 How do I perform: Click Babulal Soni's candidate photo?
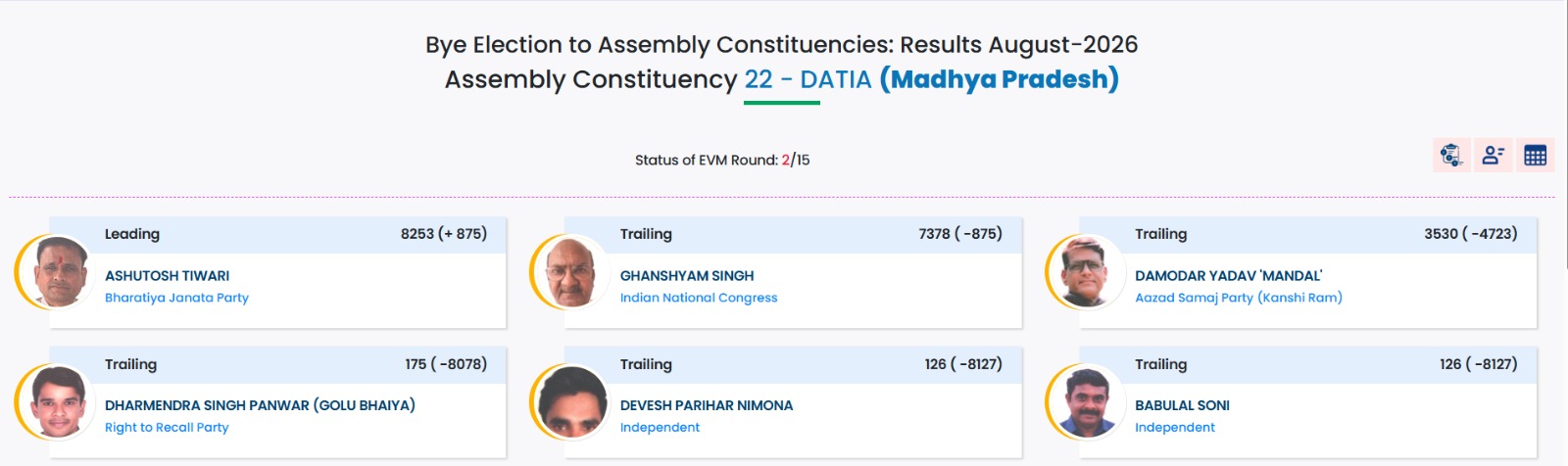tap(1089, 402)
